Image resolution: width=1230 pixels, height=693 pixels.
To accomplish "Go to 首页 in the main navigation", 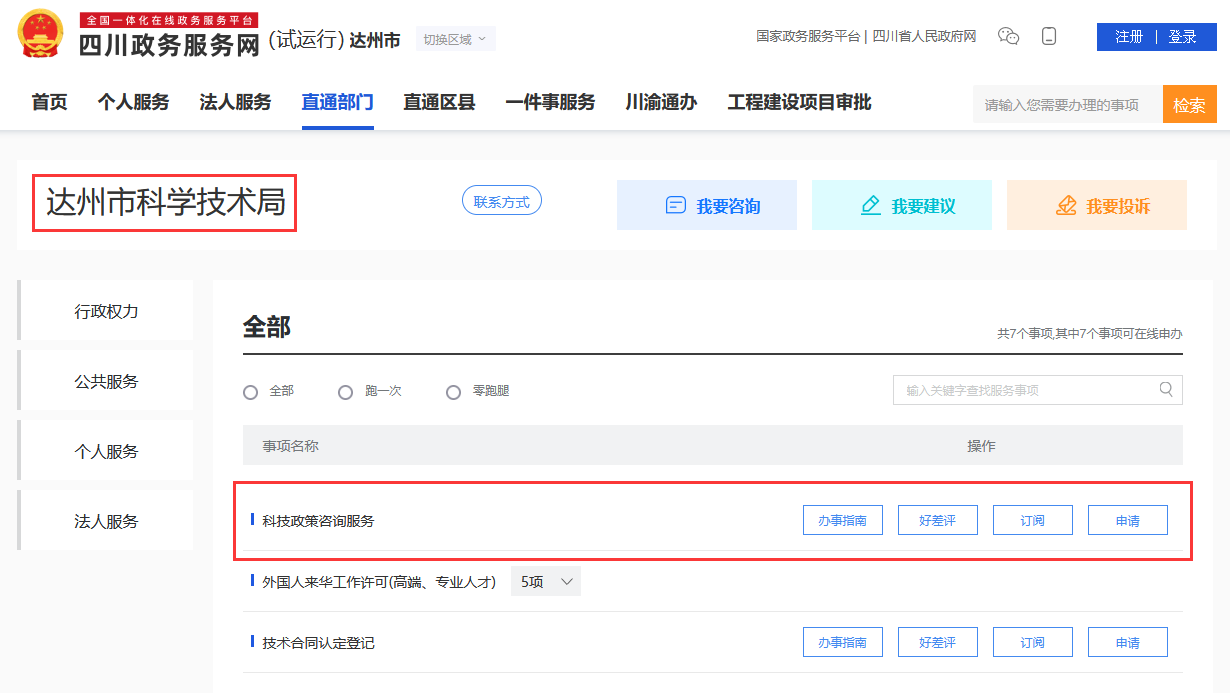I will coord(49,102).
